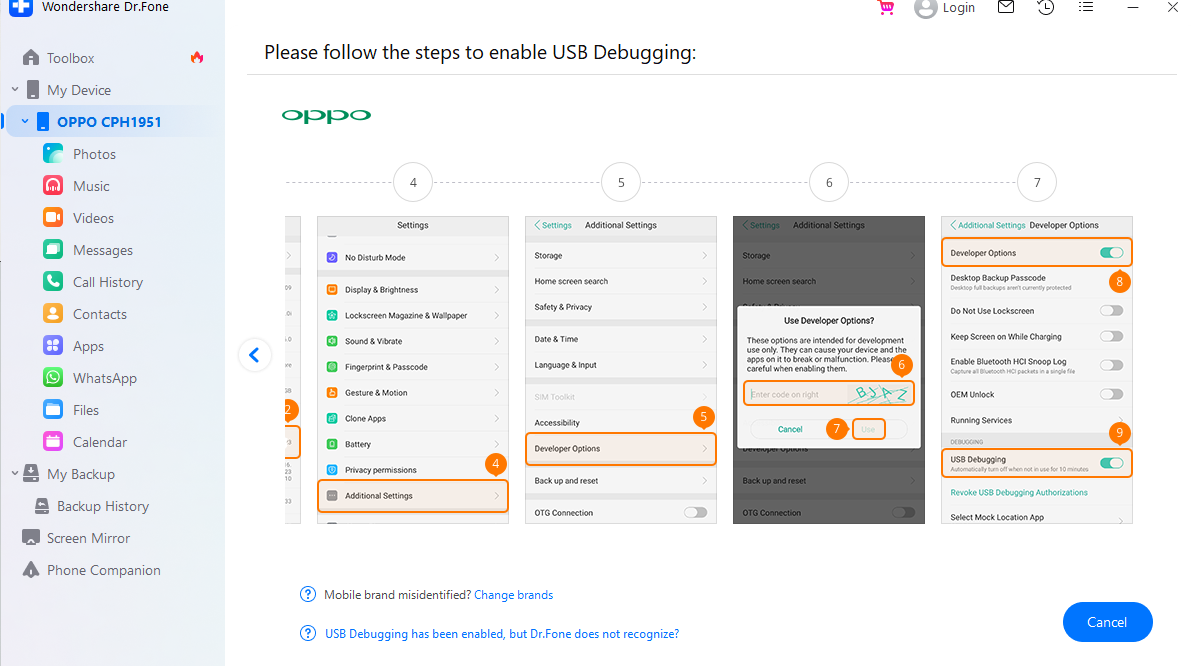Open the history clock icon
Viewport: 1192px width, 666px height.
point(1046,7)
